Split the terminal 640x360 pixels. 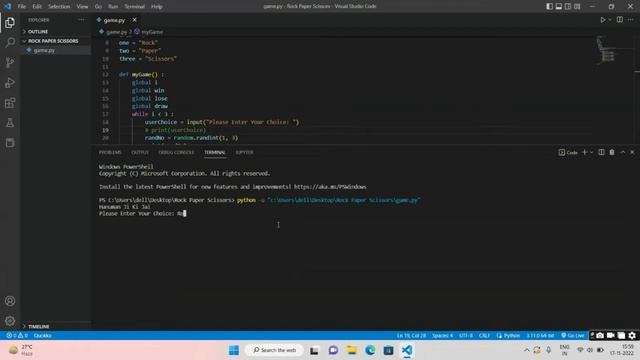[601, 152]
